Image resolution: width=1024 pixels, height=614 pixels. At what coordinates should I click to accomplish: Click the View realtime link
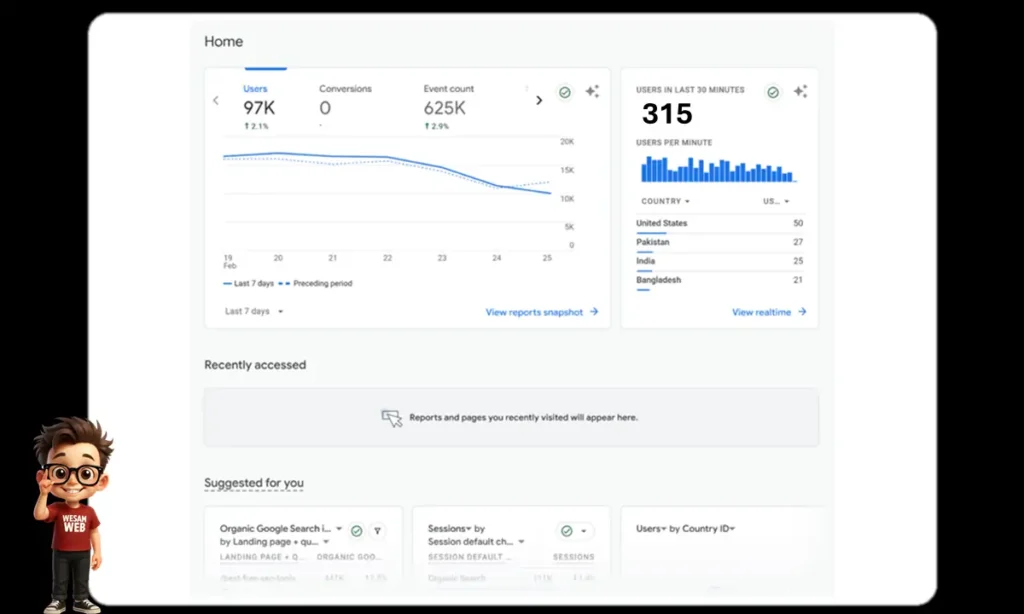768,312
